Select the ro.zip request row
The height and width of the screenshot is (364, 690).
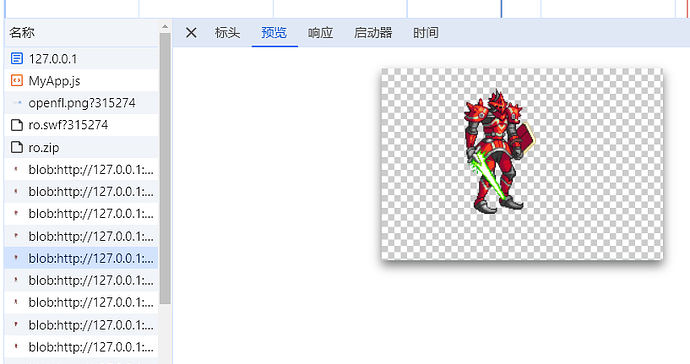81,147
